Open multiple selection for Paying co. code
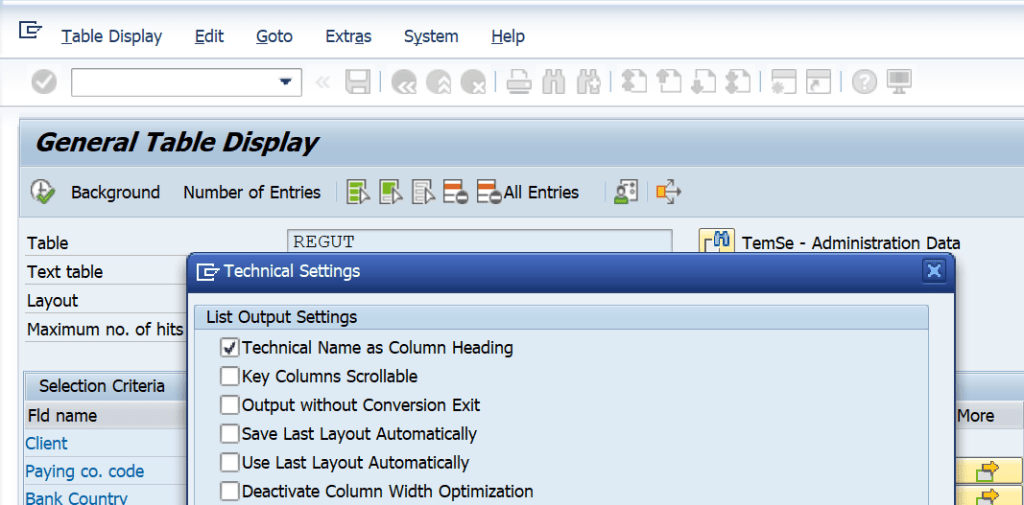This screenshot has width=1024, height=505. [x=988, y=471]
